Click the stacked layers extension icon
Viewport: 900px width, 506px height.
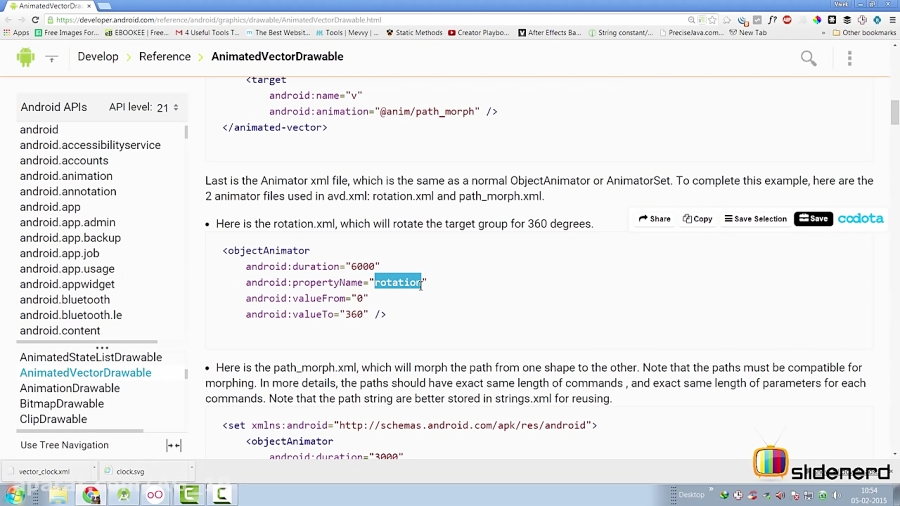click(x=847, y=20)
